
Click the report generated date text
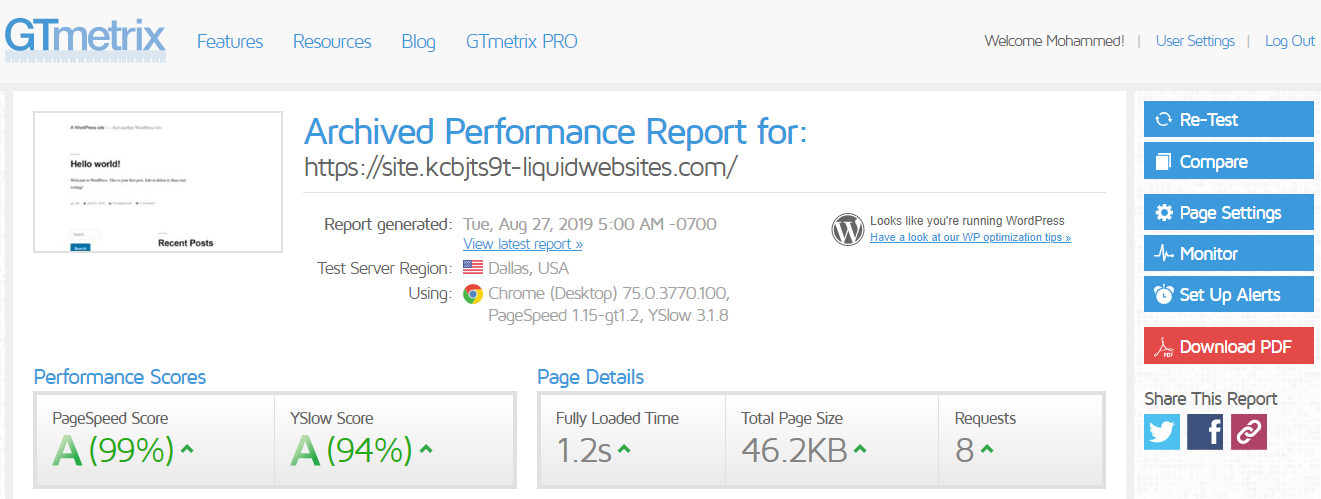pos(590,224)
